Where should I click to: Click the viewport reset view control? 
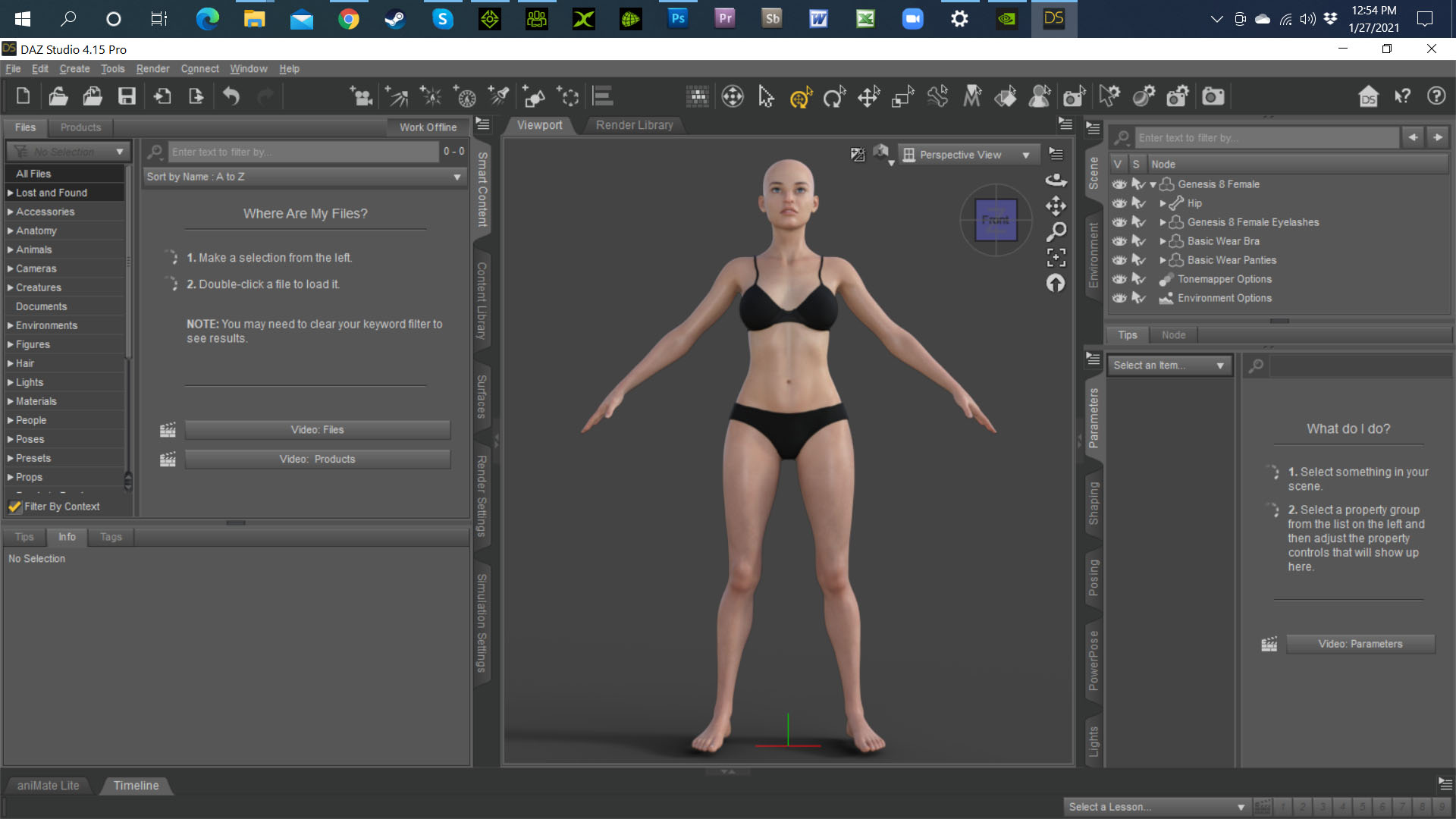[1056, 283]
